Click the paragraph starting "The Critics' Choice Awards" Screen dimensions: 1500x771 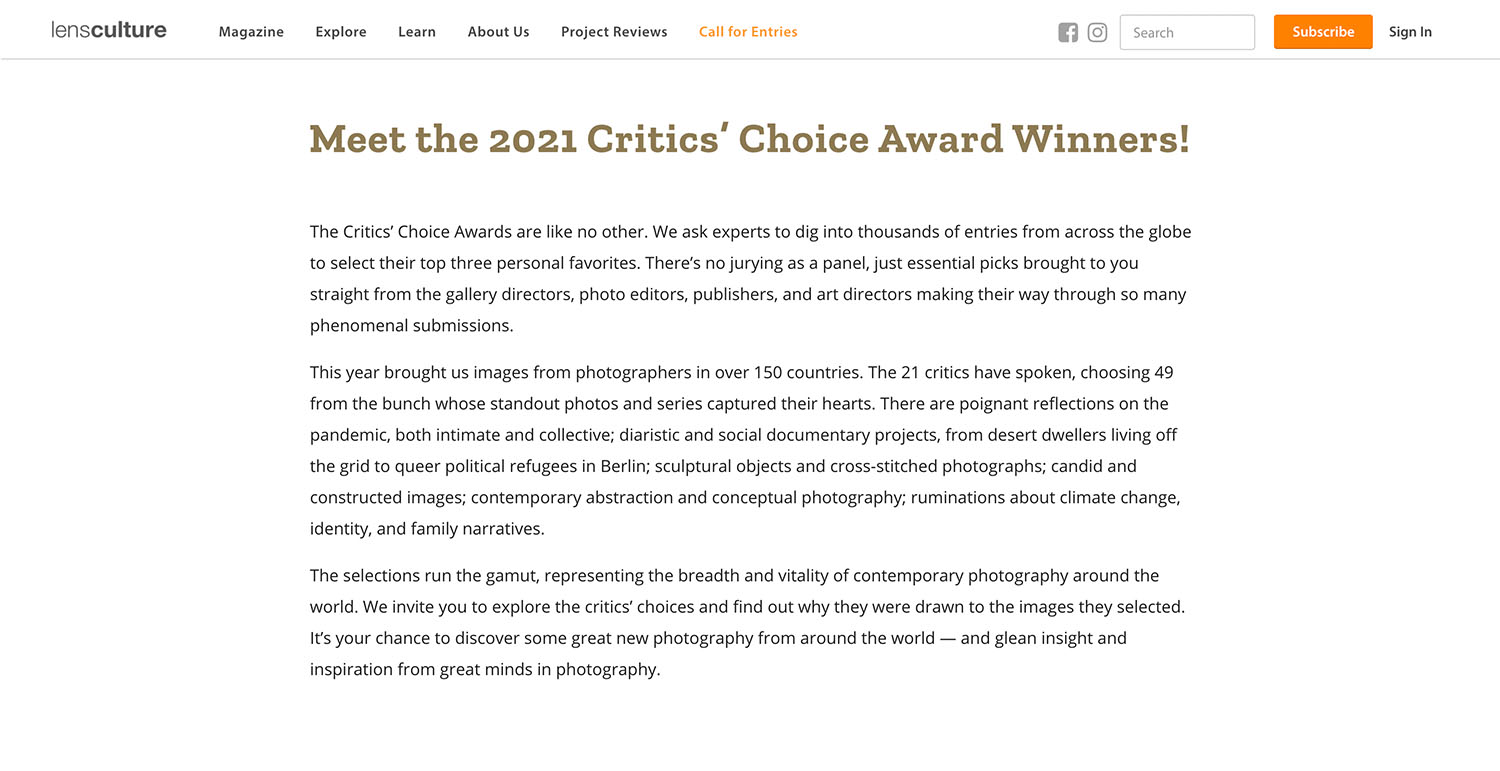(750, 279)
